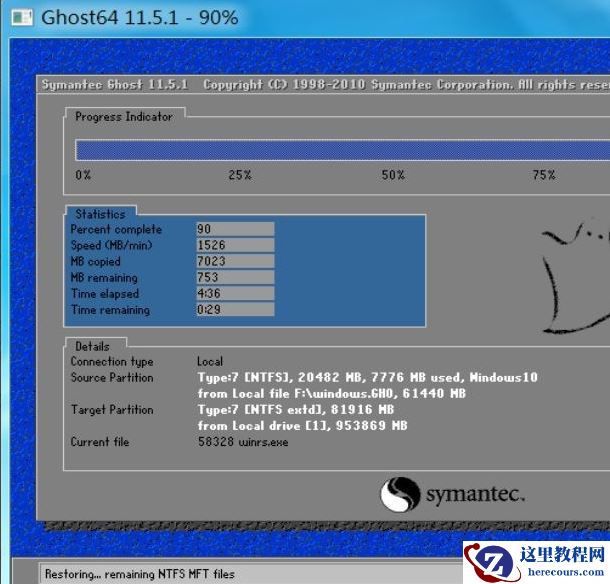Click the Restoring NTFS MFT files status
The width and height of the screenshot is (610, 584).
tap(140, 574)
